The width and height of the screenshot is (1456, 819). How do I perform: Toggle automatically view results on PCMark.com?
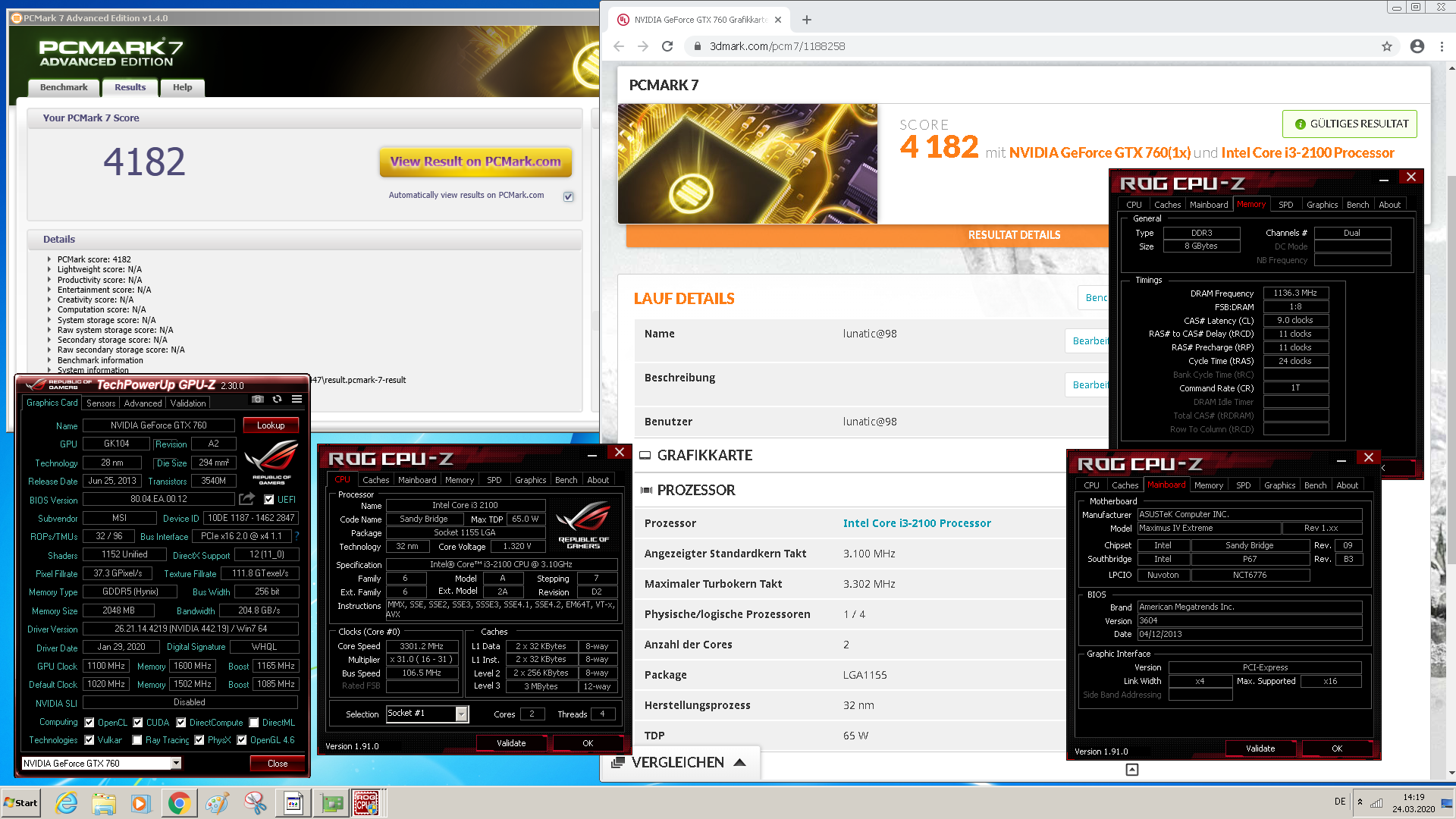tap(569, 196)
